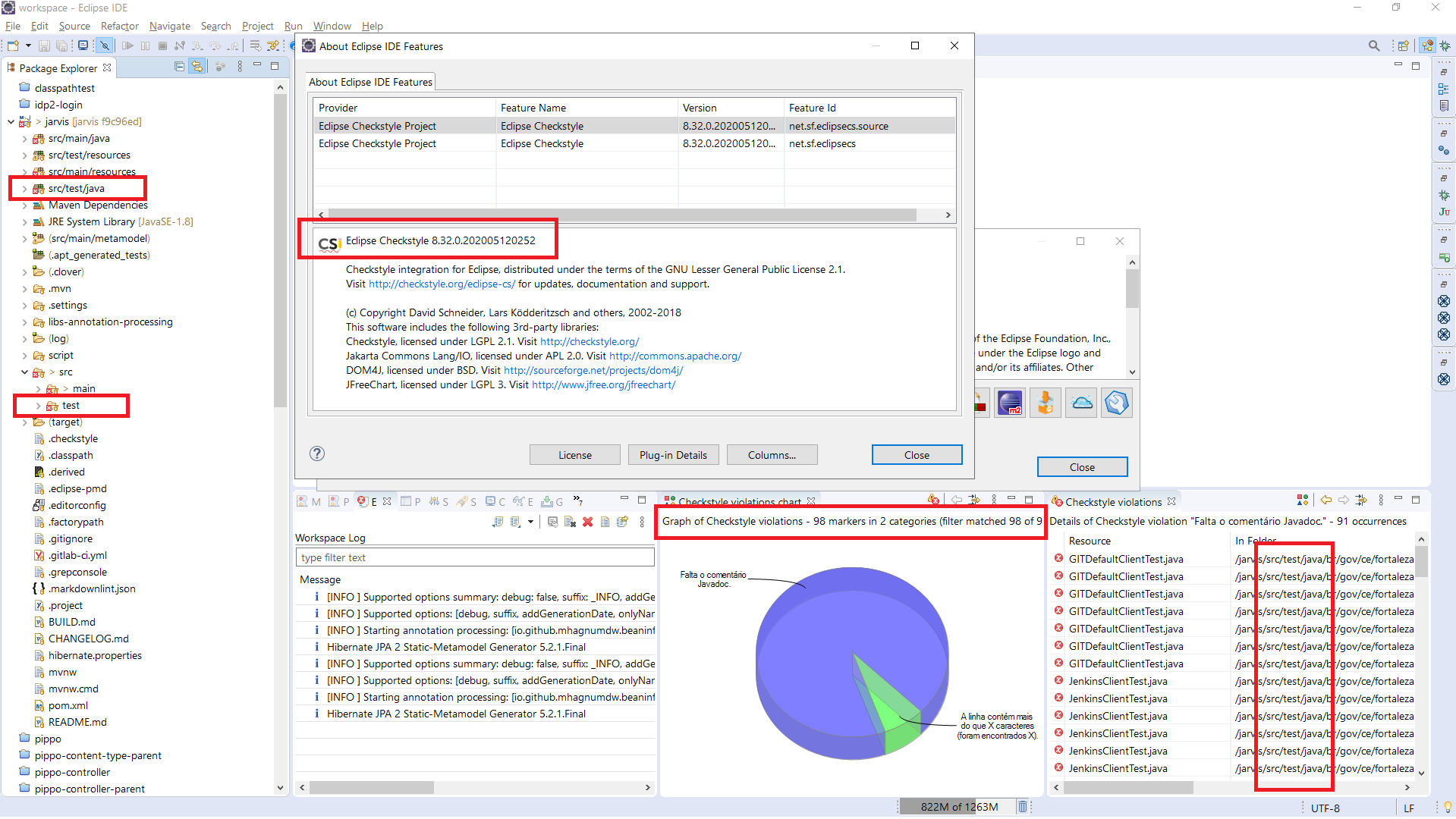Click garbage collector trash icon in status bar
The width and height of the screenshot is (1456, 819).
(1022, 807)
